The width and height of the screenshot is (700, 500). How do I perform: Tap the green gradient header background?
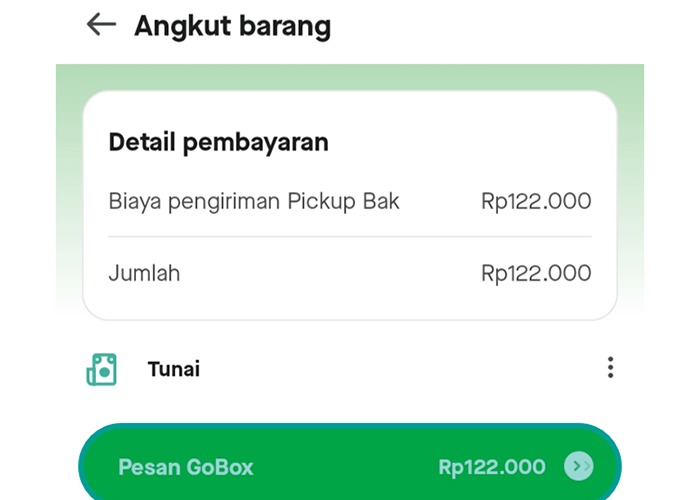(350, 77)
